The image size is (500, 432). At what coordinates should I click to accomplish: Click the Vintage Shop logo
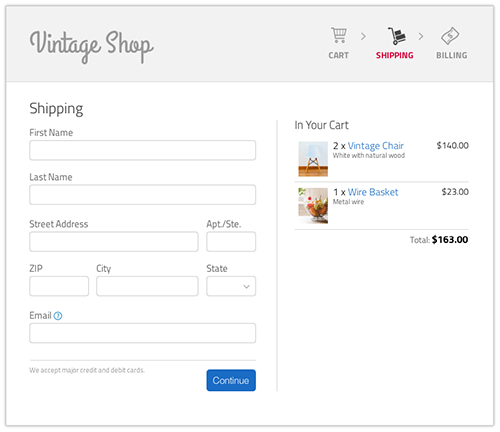91,46
